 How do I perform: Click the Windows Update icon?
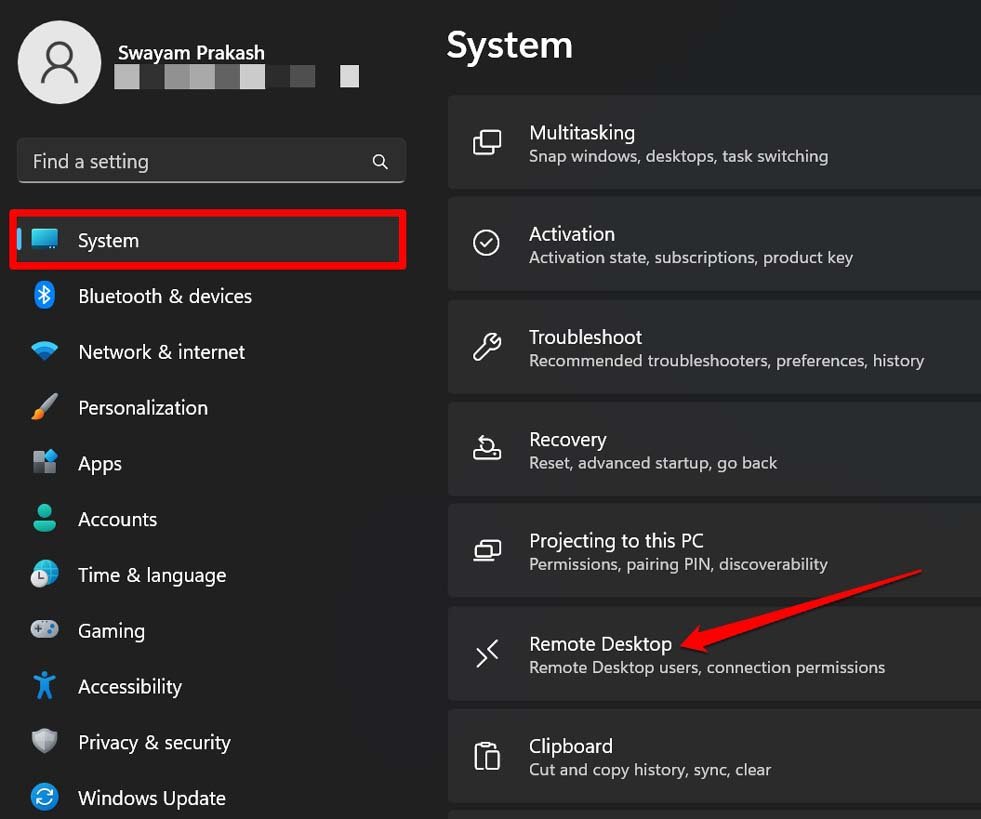[44, 798]
